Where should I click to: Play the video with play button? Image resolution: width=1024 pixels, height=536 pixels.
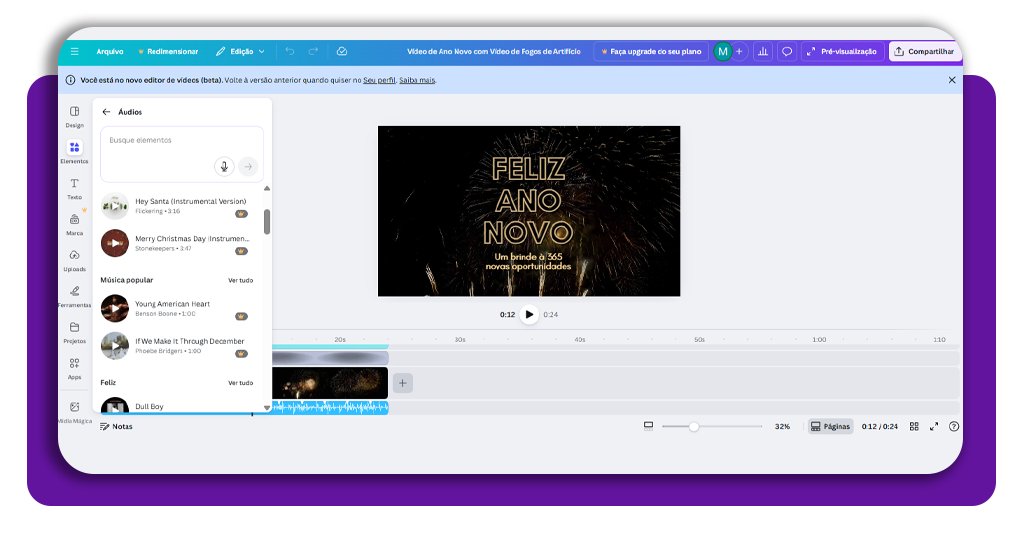[x=529, y=315]
